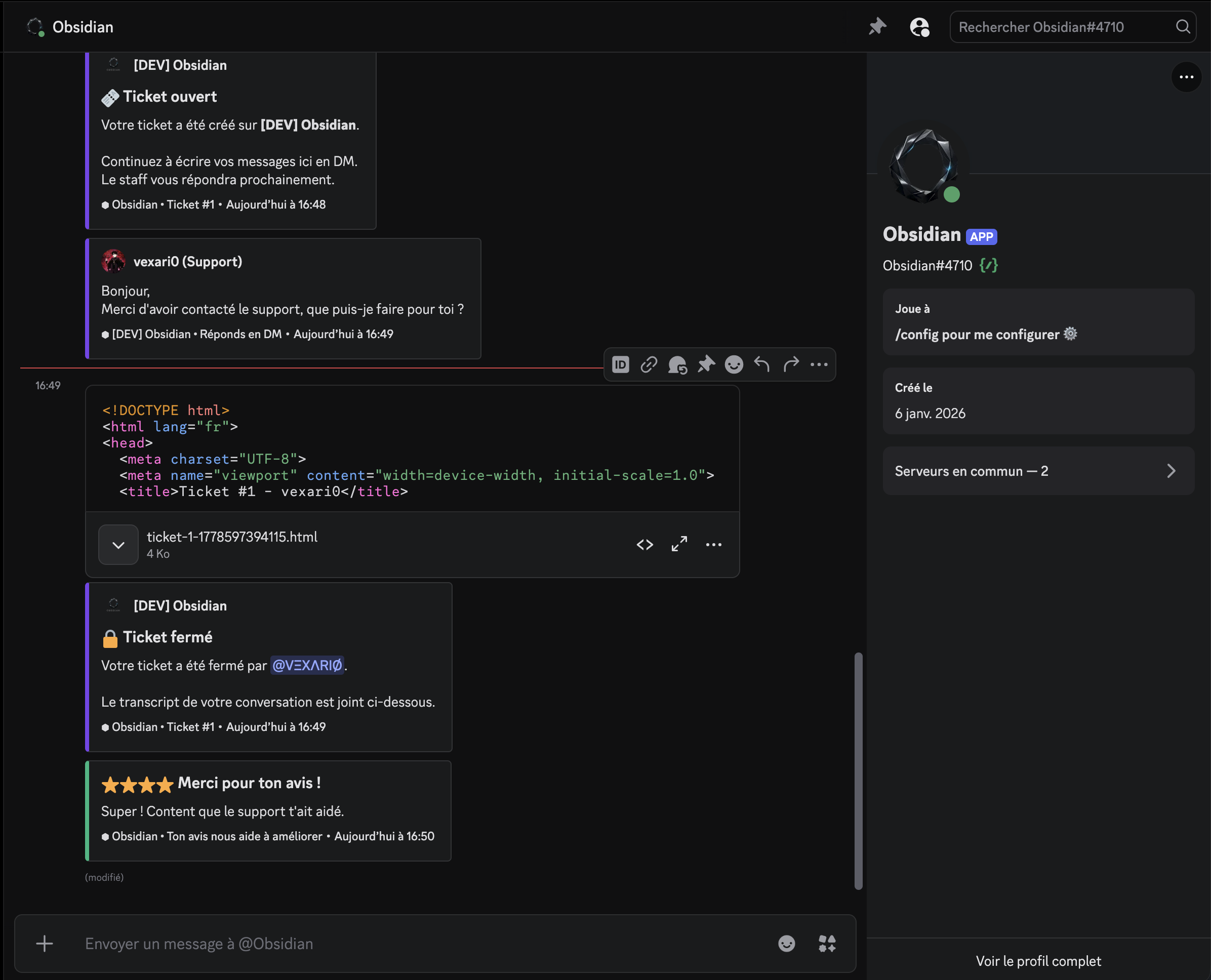Toggle the code view icon on the attachment
The height and width of the screenshot is (980, 1211).
(645, 545)
